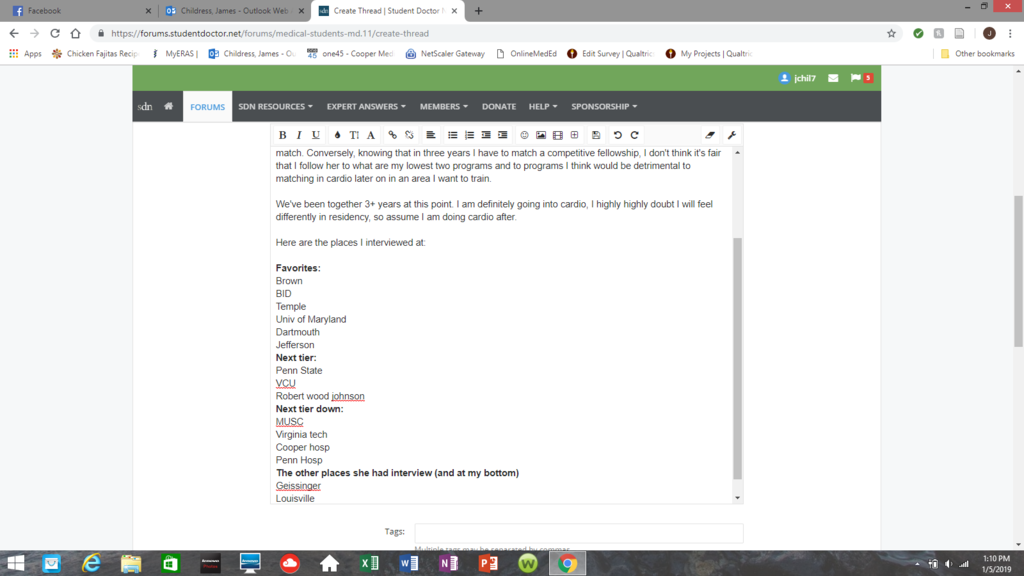
Task: Open insert special content menu
Action: [575, 135]
